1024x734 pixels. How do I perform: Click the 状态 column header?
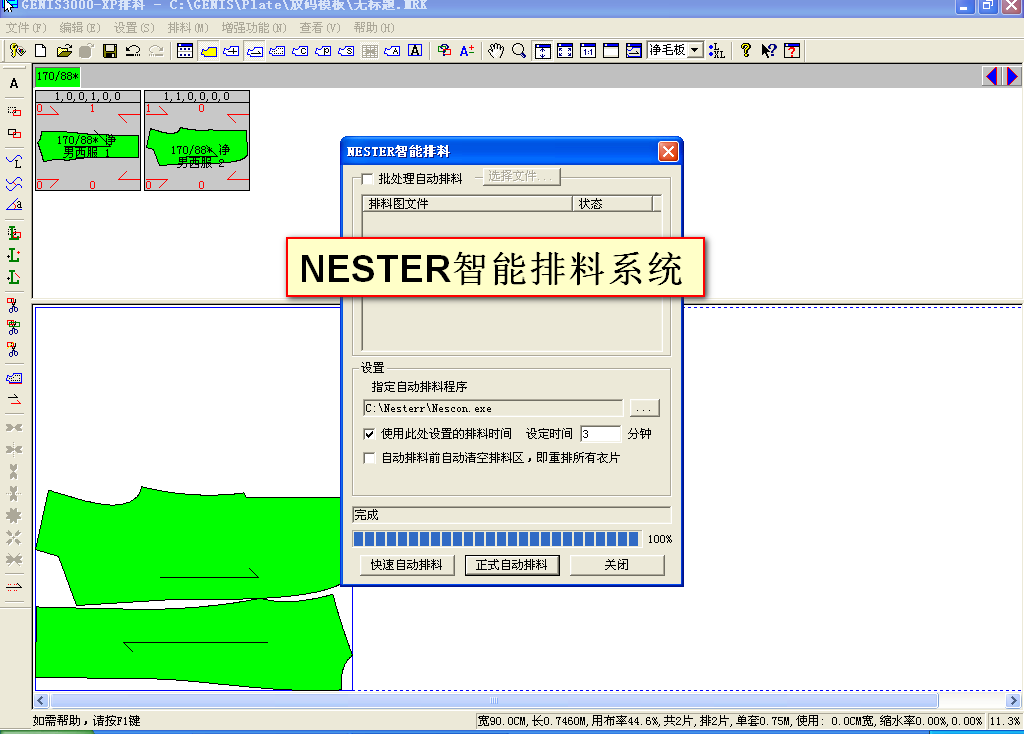(612, 204)
